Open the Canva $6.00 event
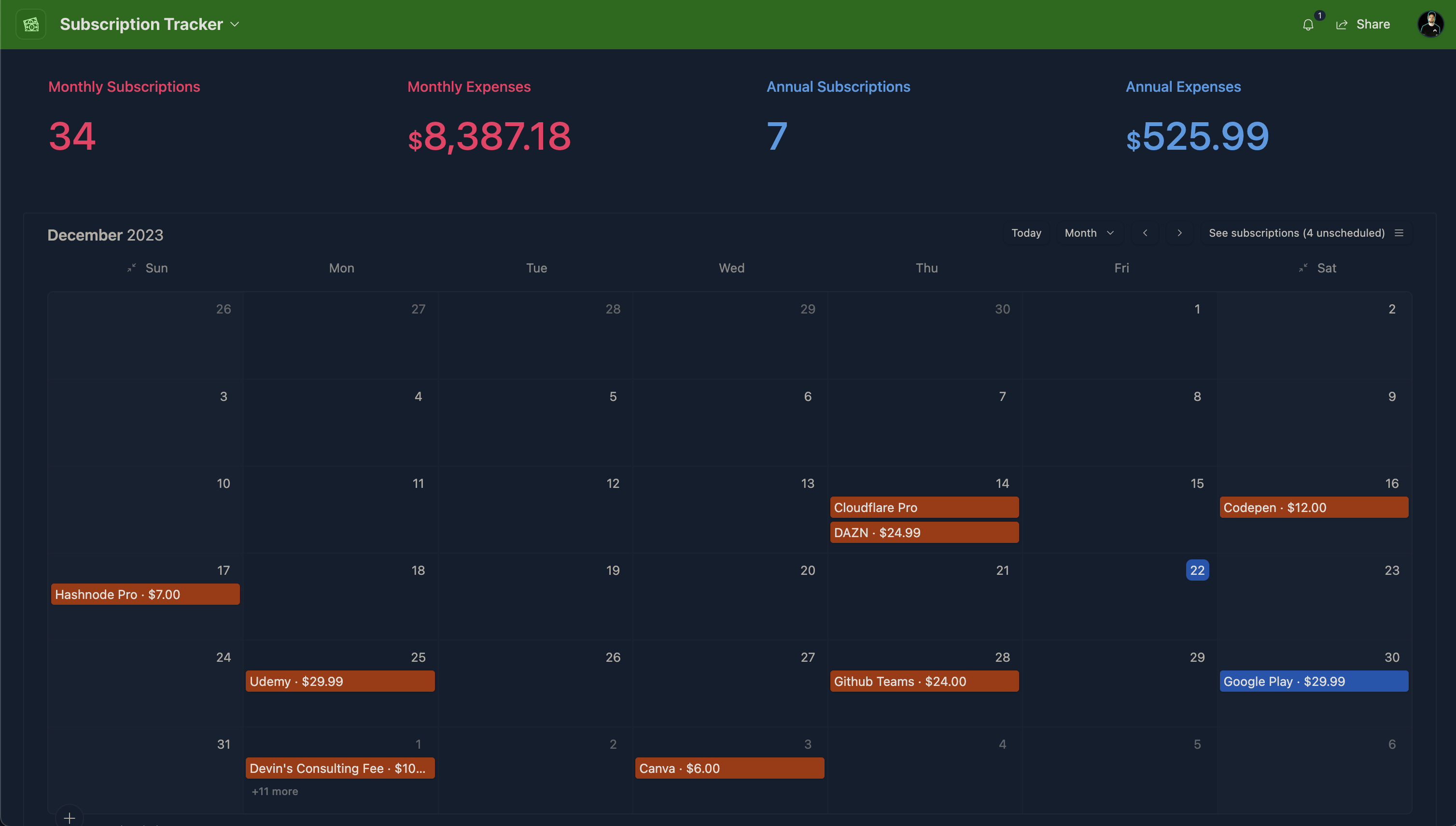Viewport: 1456px width, 826px height. (730, 768)
